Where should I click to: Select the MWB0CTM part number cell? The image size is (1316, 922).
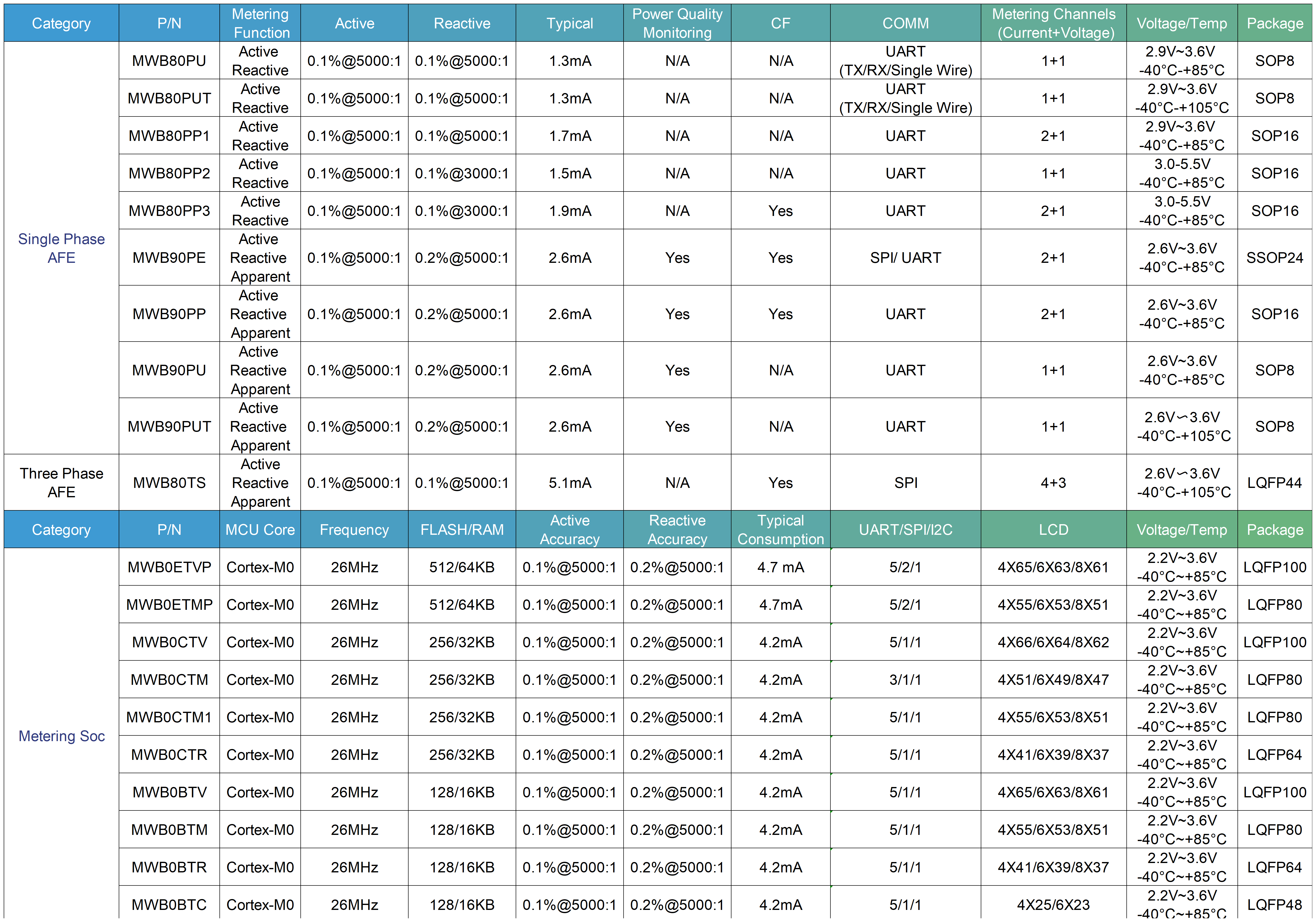click(x=169, y=680)
